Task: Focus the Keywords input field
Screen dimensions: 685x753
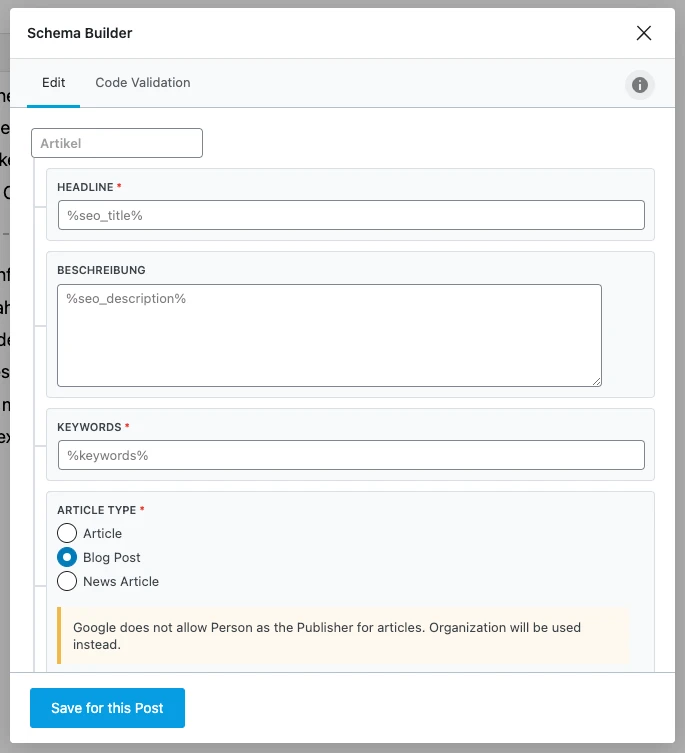Action: pyautogui.click(x=351, y=455)
